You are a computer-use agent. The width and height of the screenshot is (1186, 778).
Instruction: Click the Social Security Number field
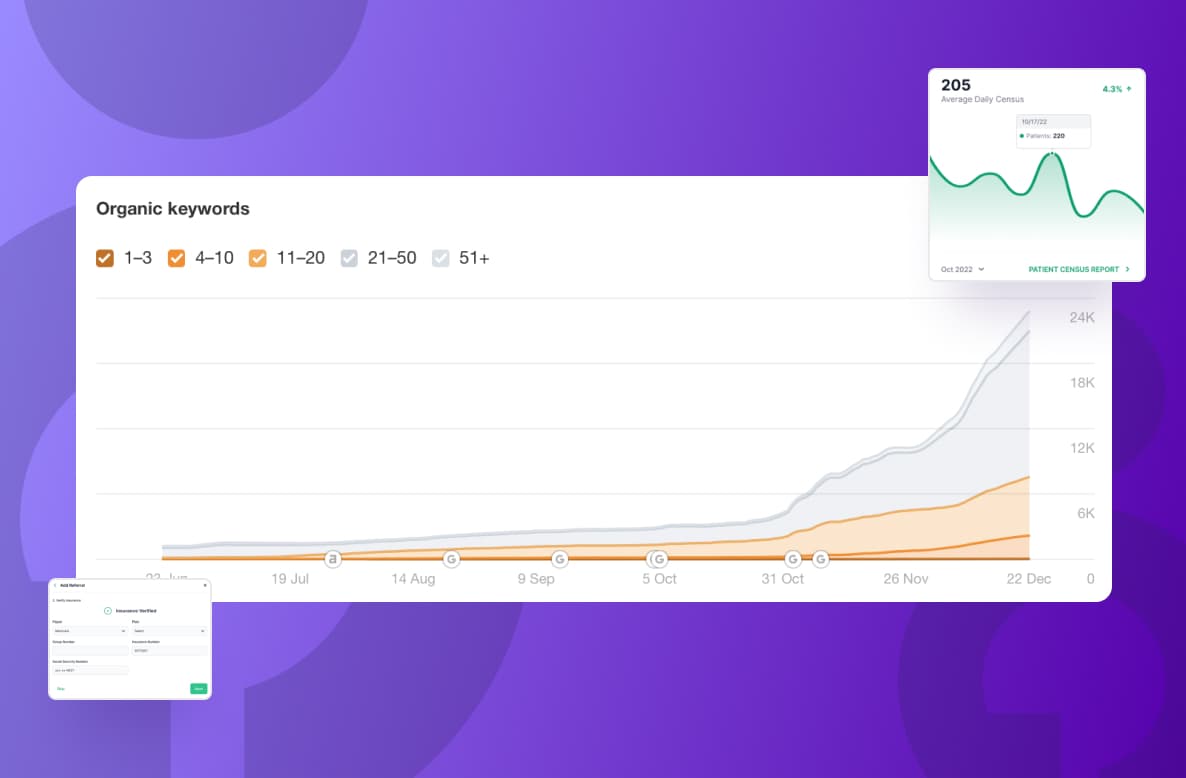tap(90, 670)
